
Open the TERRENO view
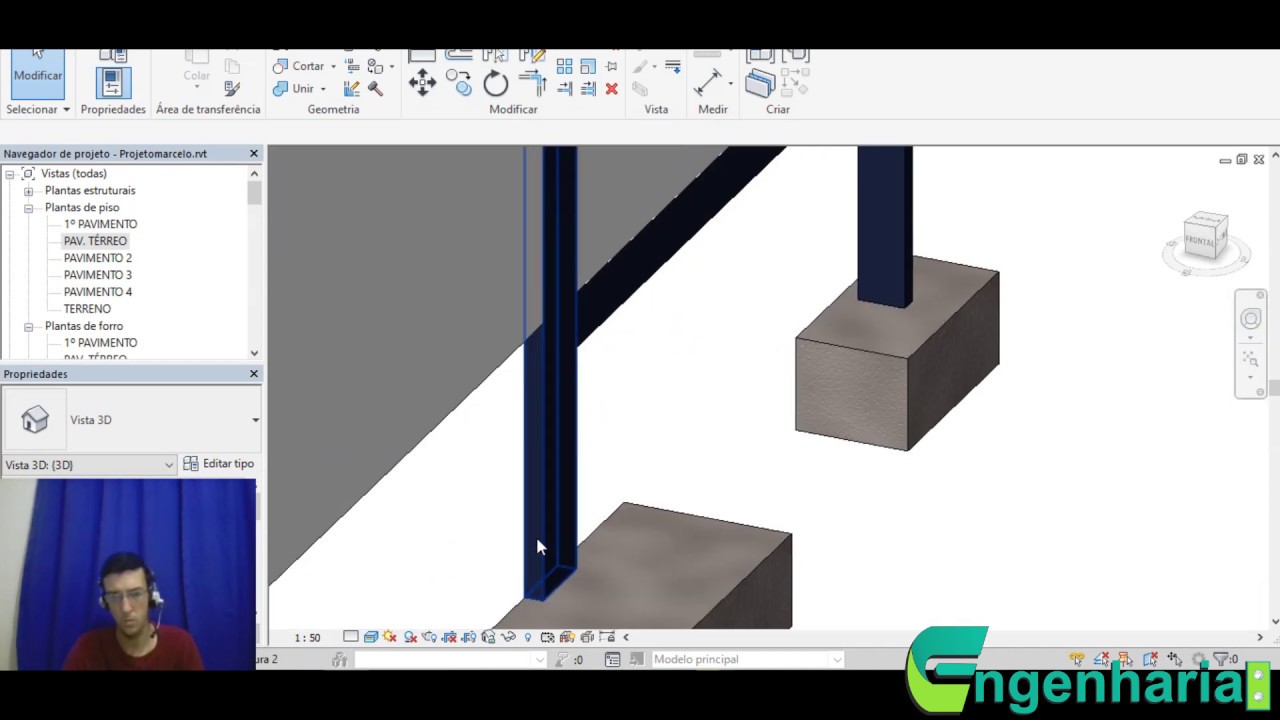[x=87, y=309]
